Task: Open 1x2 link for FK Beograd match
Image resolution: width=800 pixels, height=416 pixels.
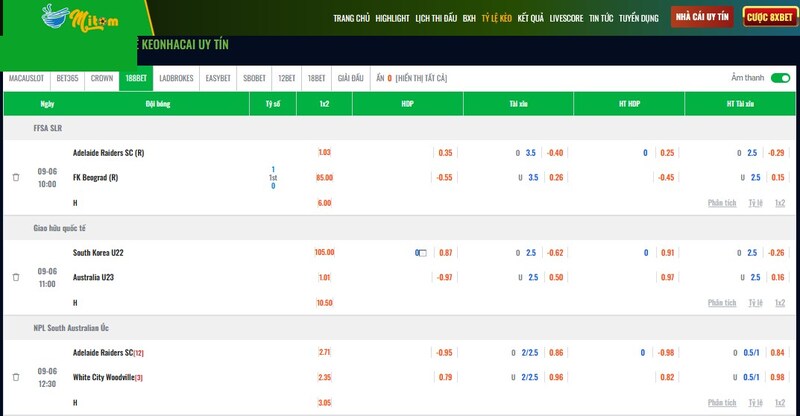Action: (x=780, y=203)
